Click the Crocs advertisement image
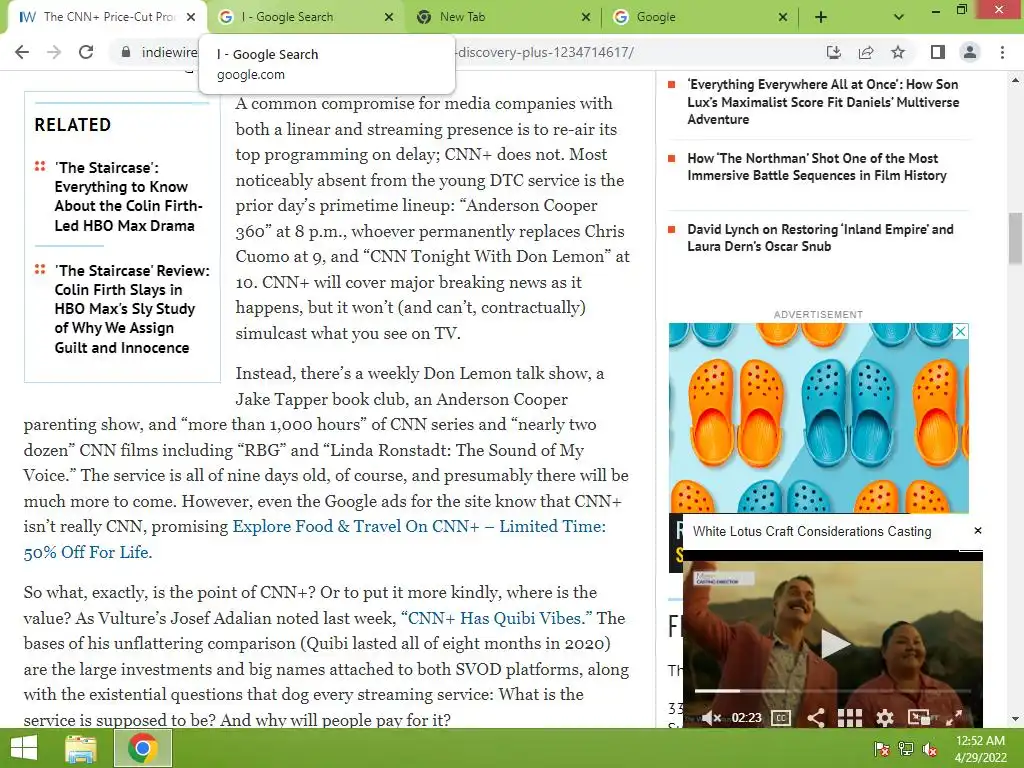This screenshot has height=768, width=1024. click(x=818, y=418)
